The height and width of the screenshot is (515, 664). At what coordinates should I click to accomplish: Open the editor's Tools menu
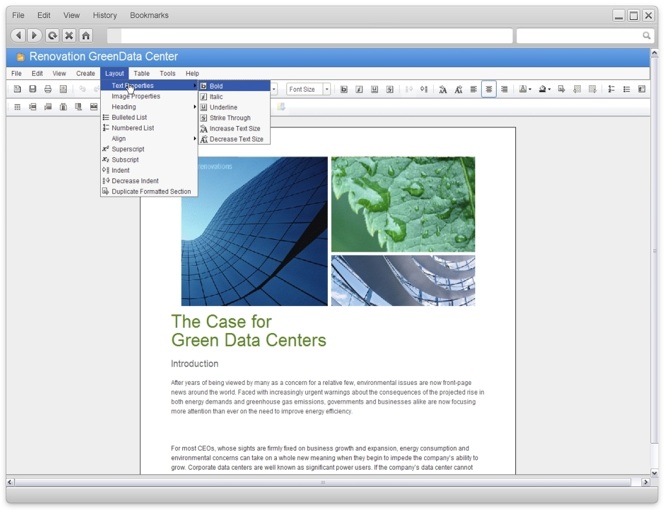[167, 73]
